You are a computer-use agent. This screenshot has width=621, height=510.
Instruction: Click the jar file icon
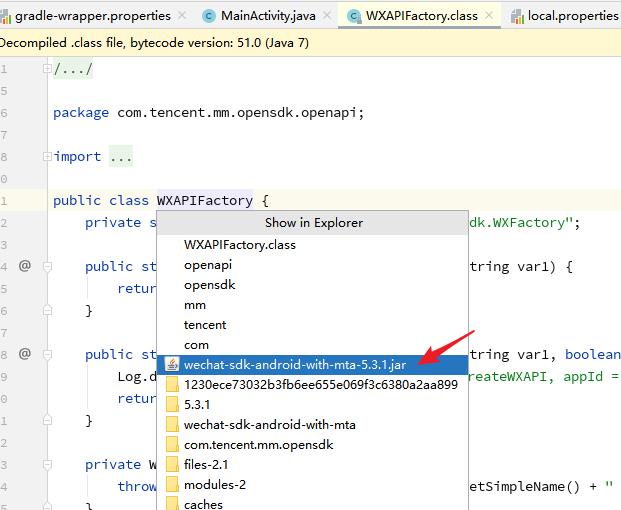coord(172,364)
